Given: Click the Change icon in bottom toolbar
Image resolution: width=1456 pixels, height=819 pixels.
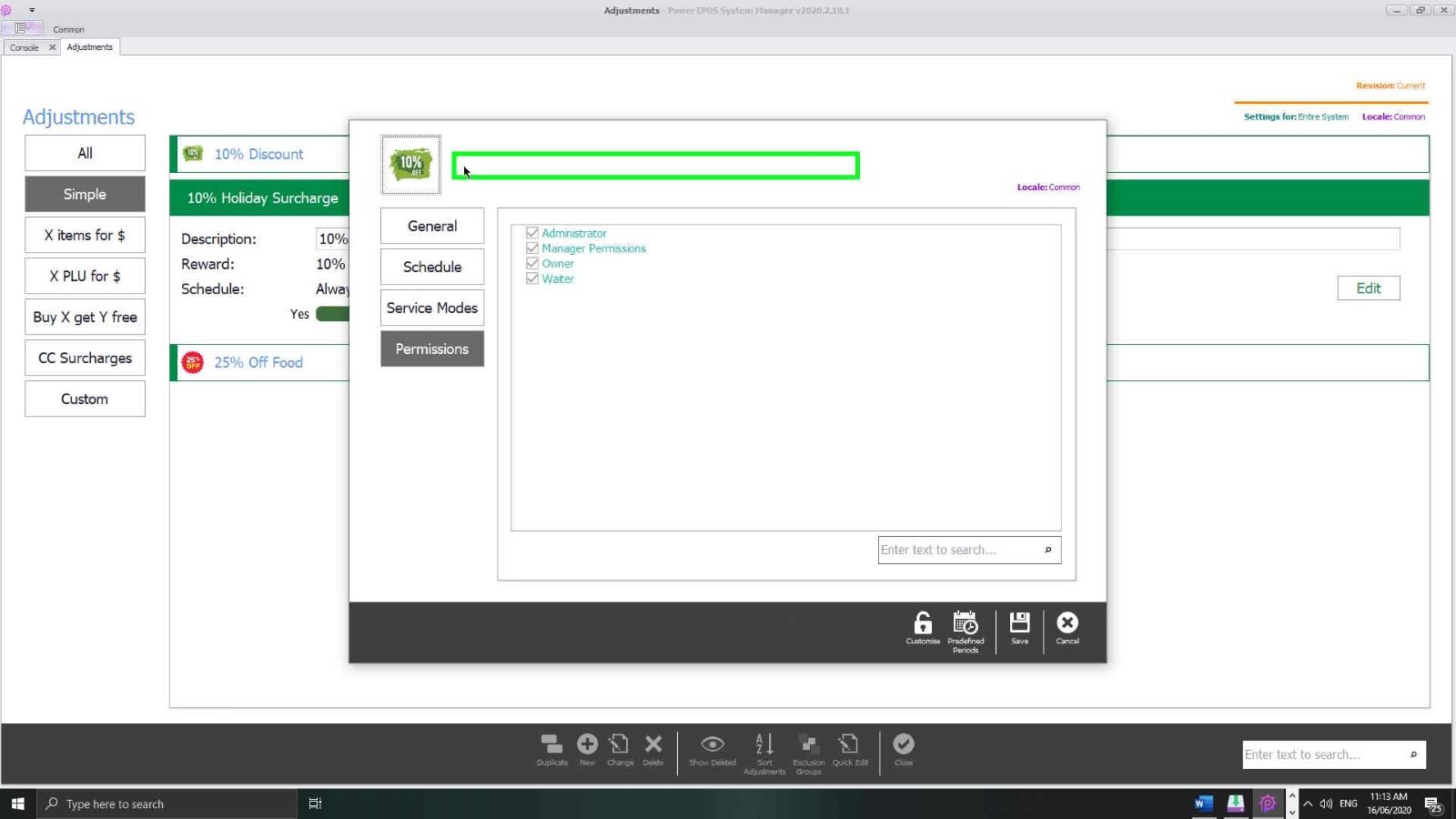Looking at the screenshot, I should click(x=620, y=743).
